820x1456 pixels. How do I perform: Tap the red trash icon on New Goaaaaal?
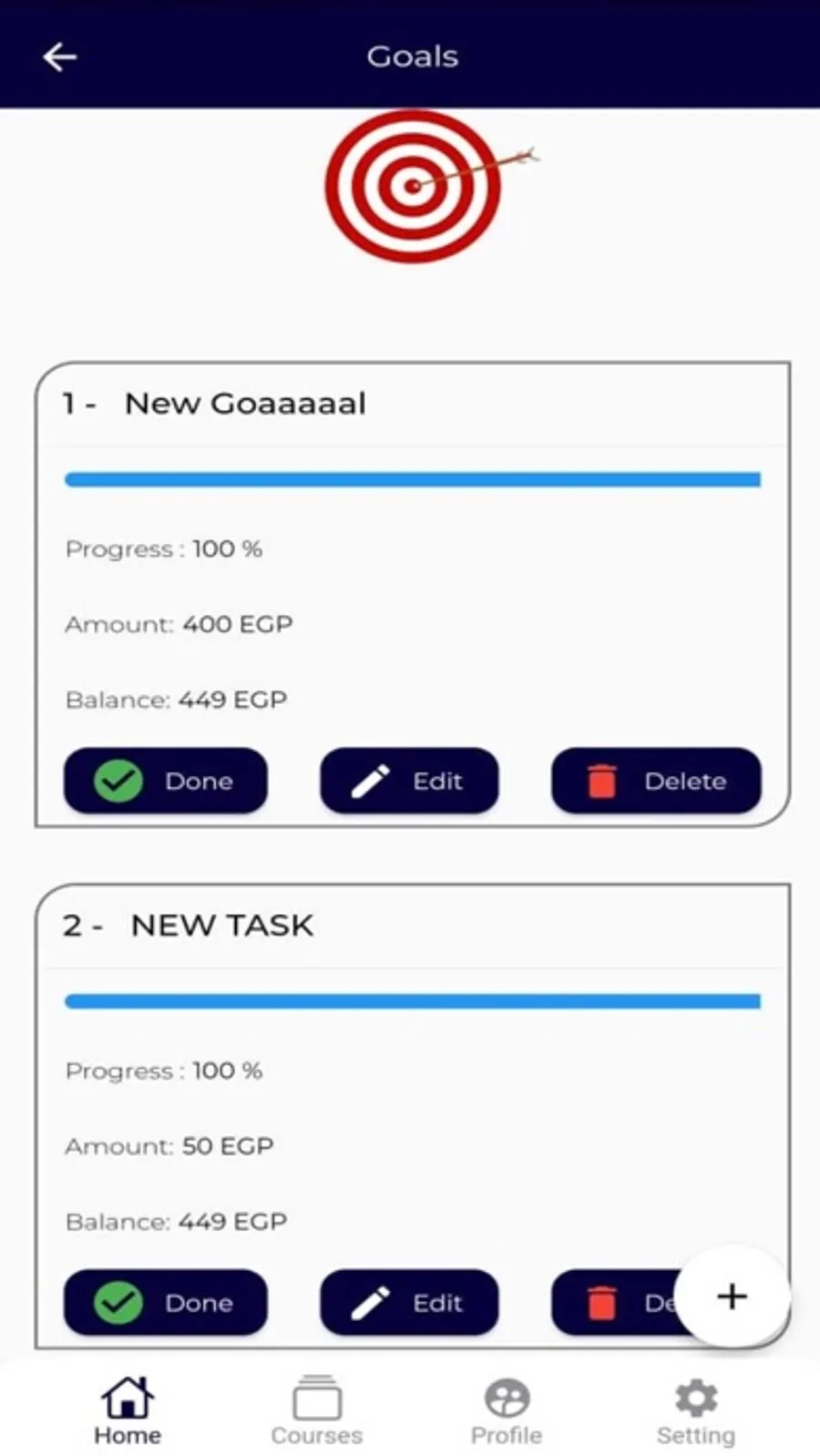point(601,781)
